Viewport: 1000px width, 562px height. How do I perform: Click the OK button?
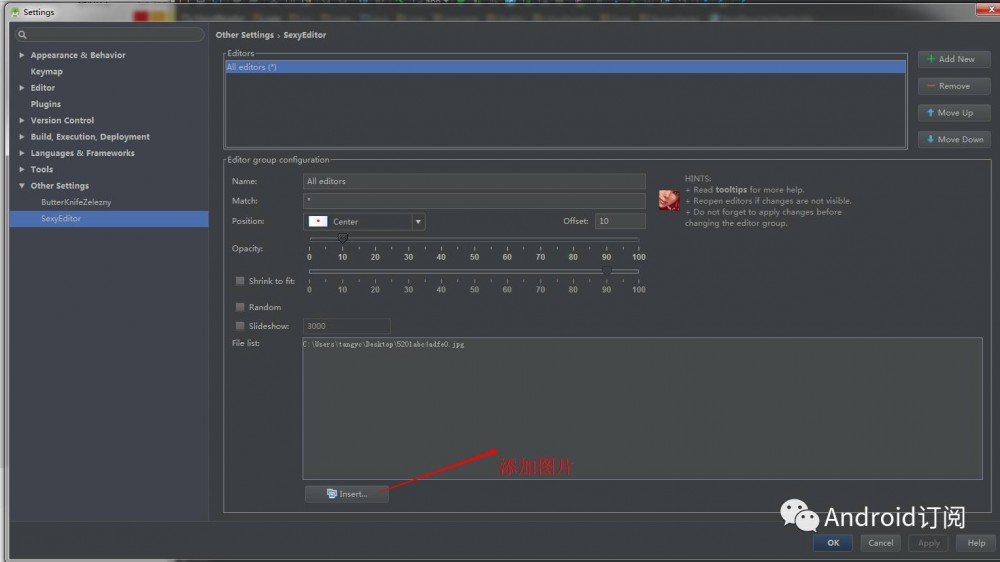[833, 543]
